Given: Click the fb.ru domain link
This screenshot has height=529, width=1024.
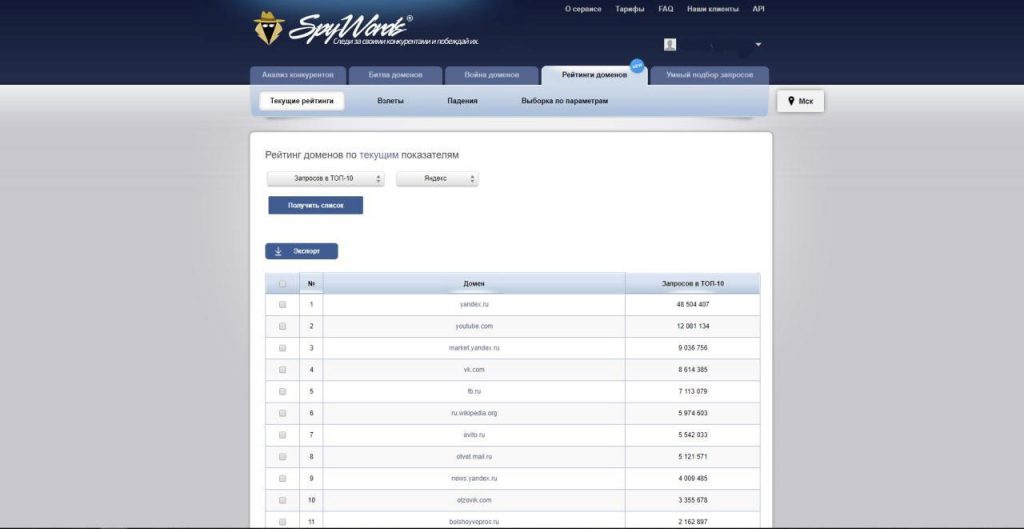Looking at the screenshot, I should click(473, 391).
